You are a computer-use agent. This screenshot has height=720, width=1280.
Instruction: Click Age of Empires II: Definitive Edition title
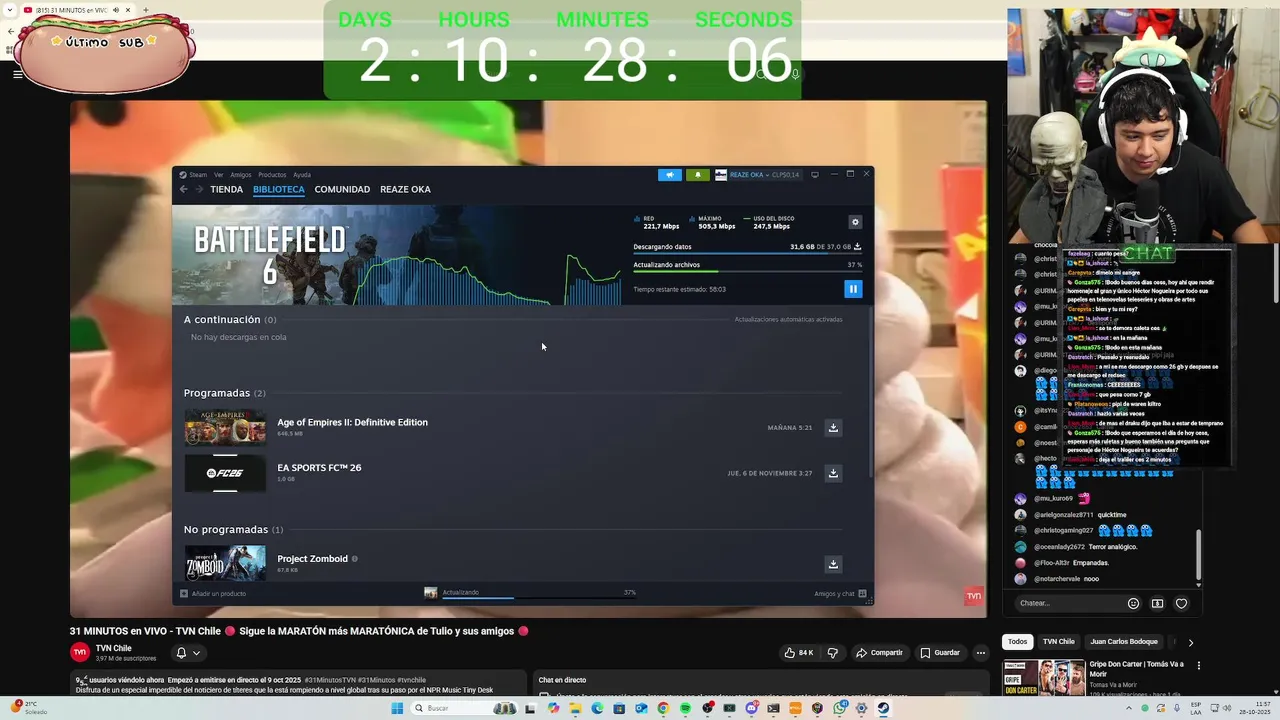pos(352,422)
